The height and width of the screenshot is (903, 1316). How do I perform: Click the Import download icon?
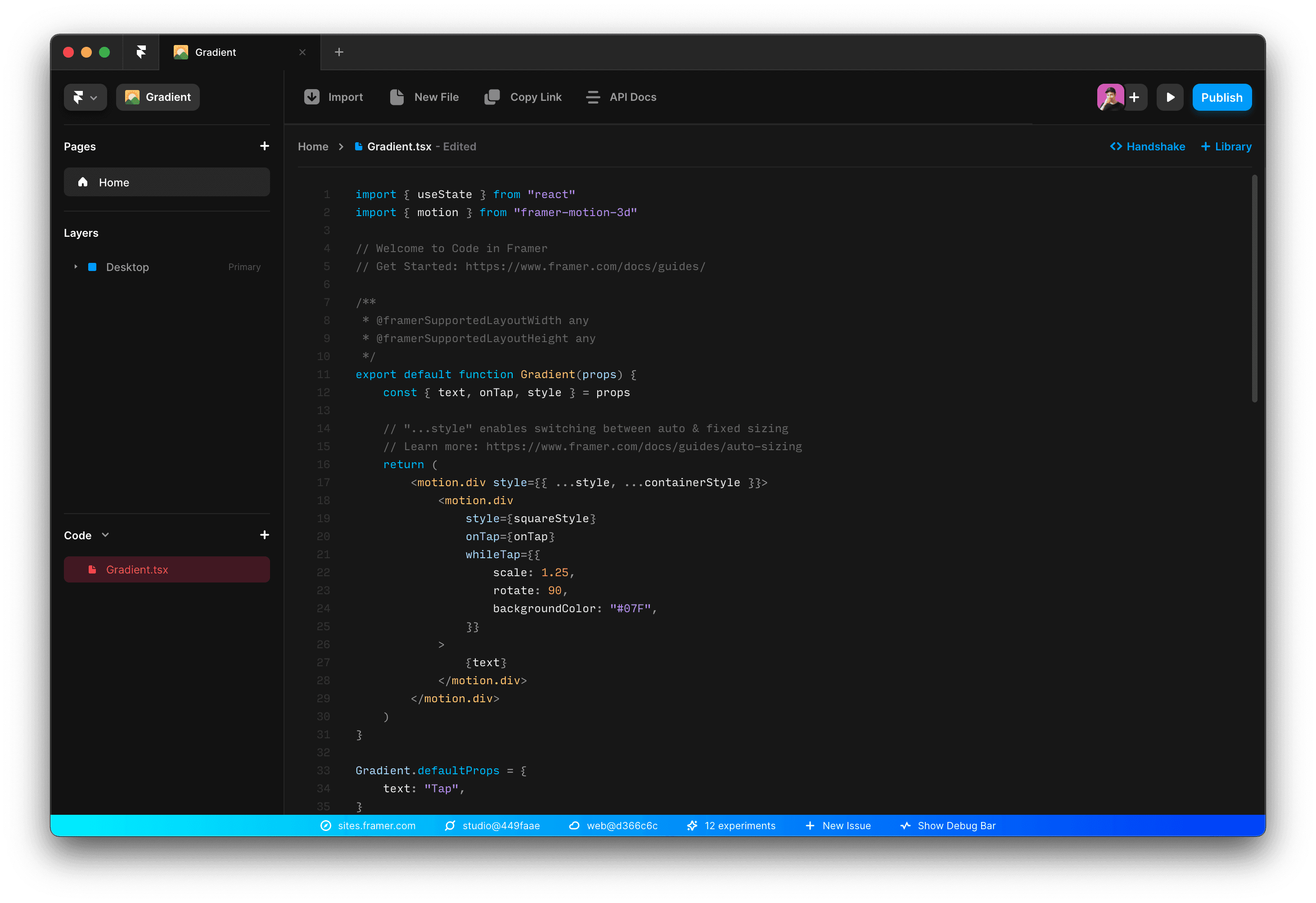coord(311,97)
